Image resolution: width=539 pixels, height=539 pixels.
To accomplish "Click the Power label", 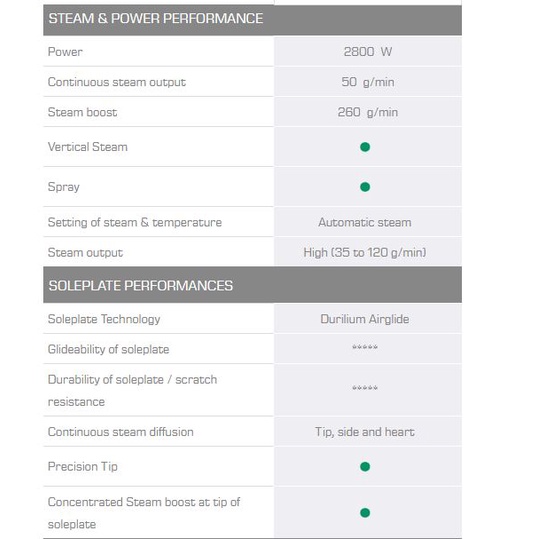I will (65, 52).
